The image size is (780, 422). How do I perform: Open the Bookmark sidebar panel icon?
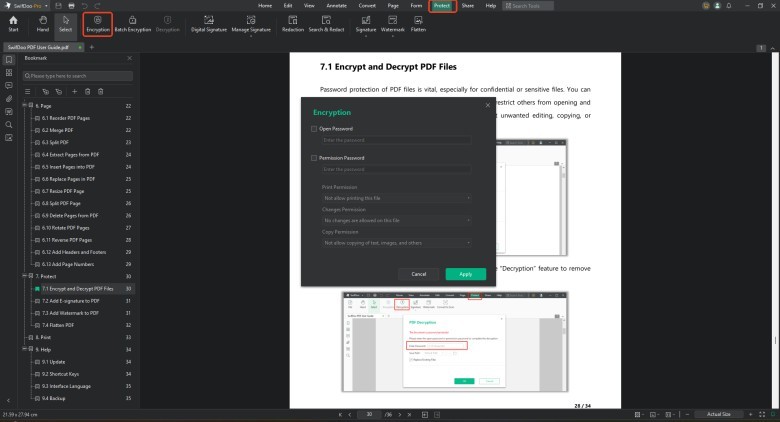point(8,60)
